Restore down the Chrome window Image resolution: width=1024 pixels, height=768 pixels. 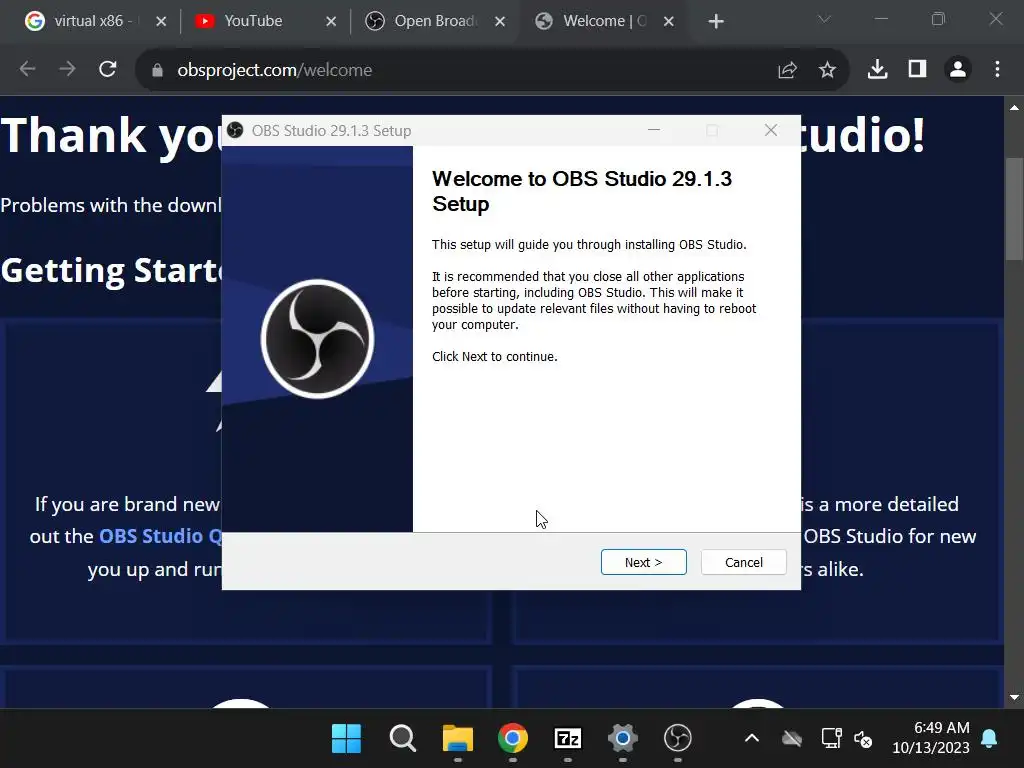point(938,19)
